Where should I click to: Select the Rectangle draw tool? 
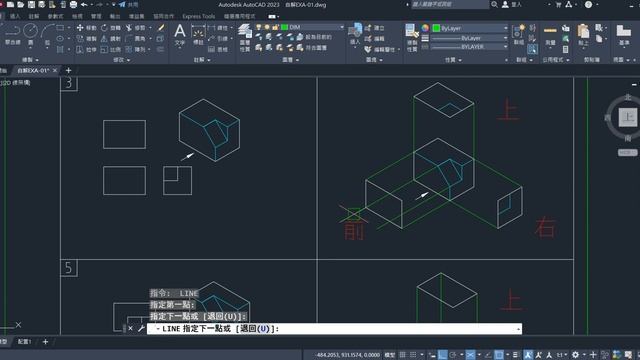[x=60, y=28]
